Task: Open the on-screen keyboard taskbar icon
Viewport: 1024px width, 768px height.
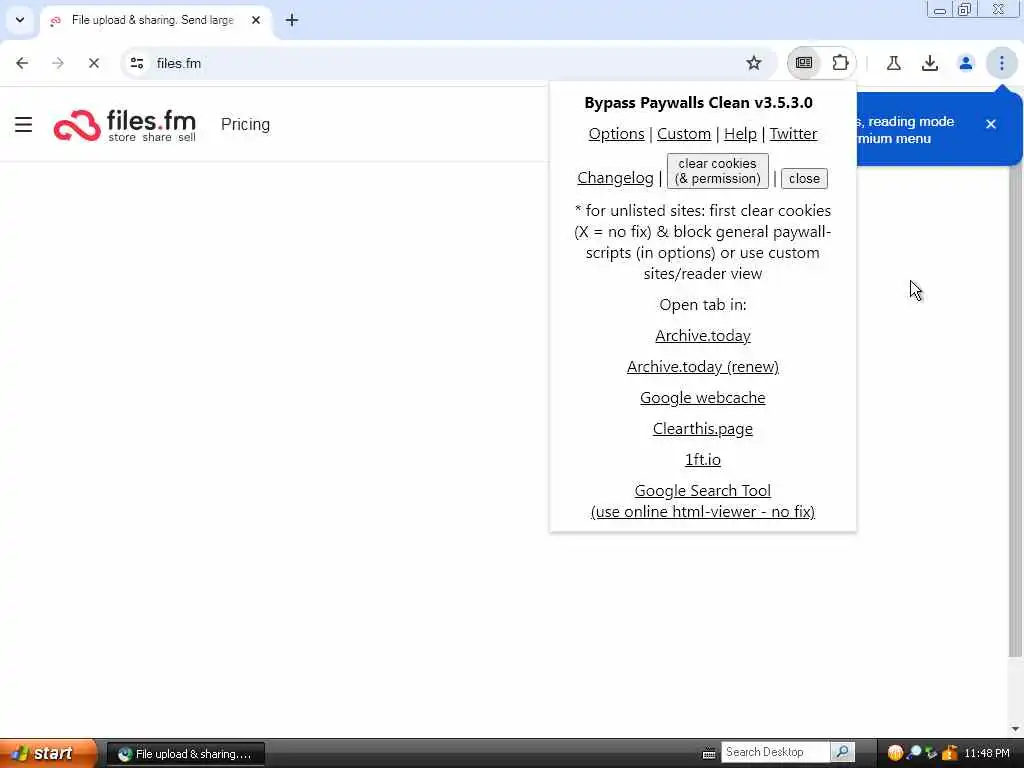Action: point(709,754)
